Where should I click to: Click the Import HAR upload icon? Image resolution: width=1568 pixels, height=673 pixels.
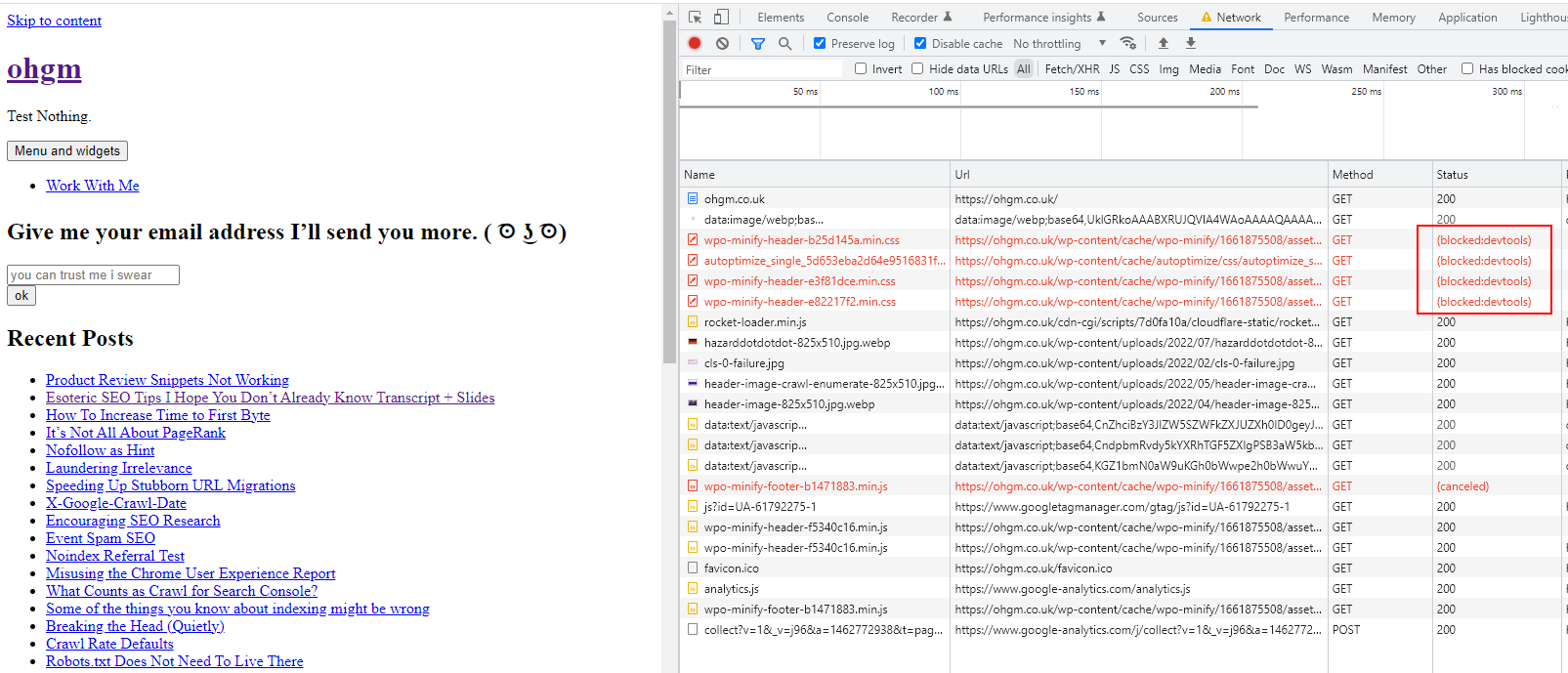pos(1163,43)
